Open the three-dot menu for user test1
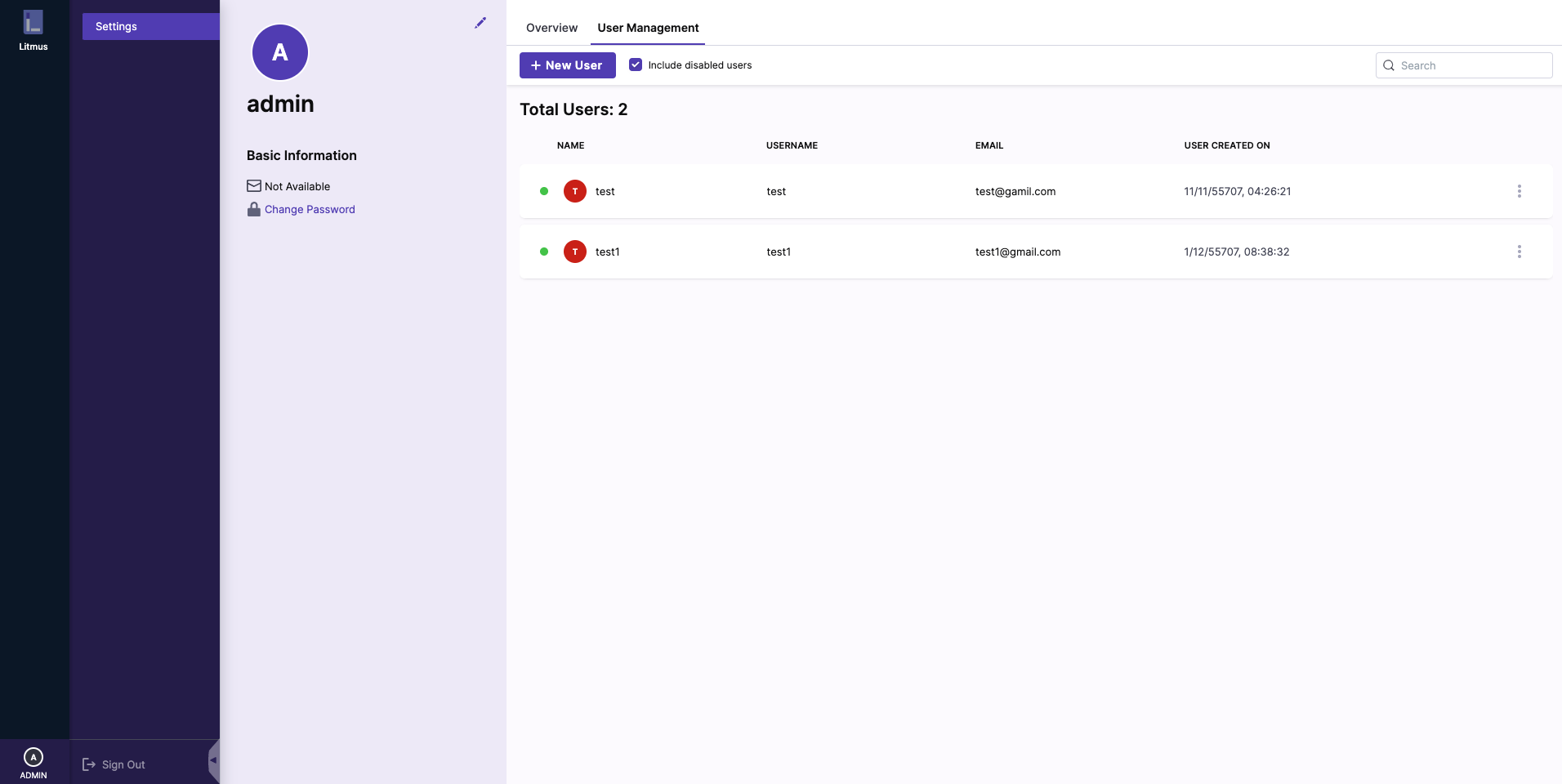Viewport: 1562px width, 784px height. tap(1519, 252)
